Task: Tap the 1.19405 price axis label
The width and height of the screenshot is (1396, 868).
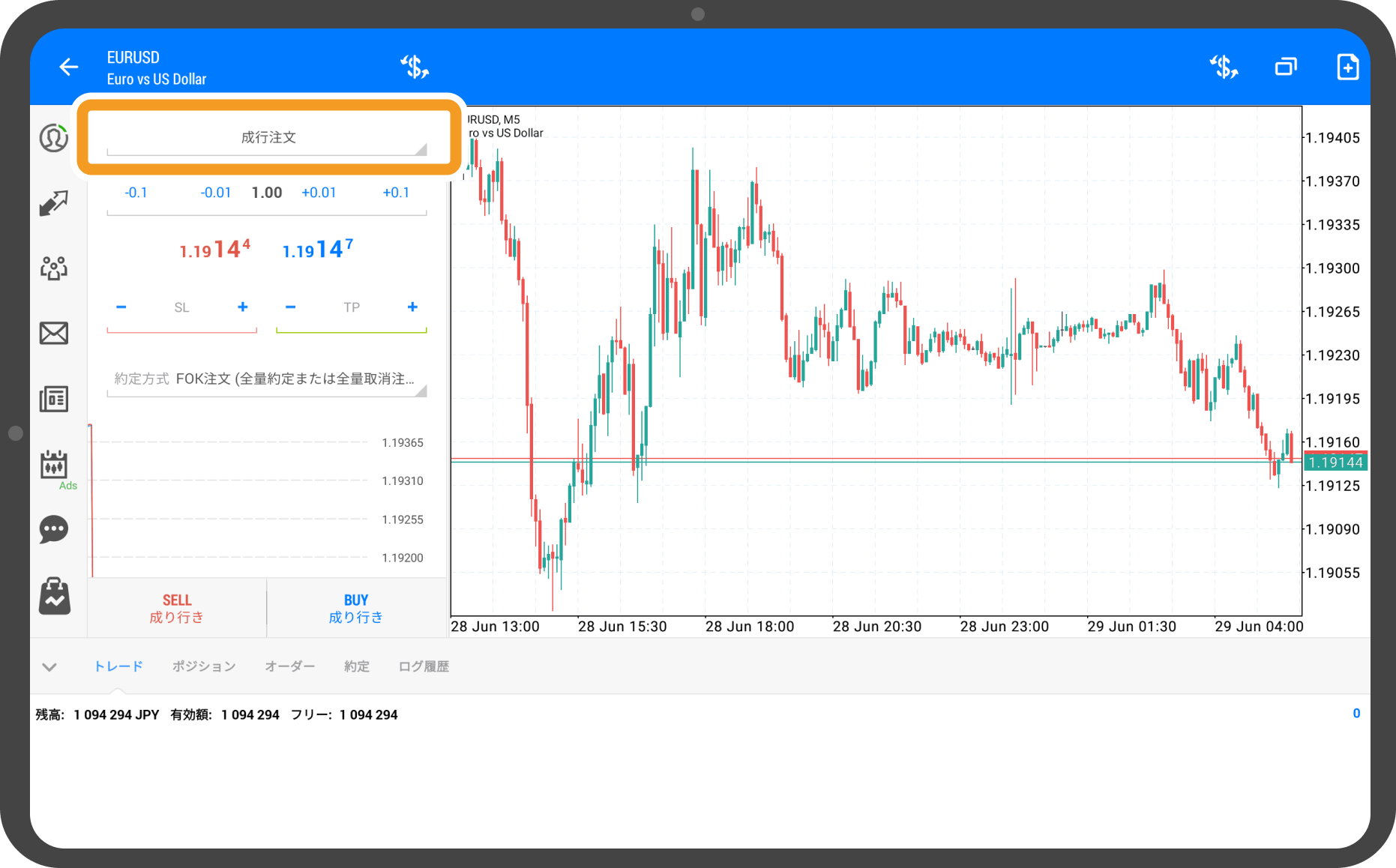Action: coord(1332,138)
